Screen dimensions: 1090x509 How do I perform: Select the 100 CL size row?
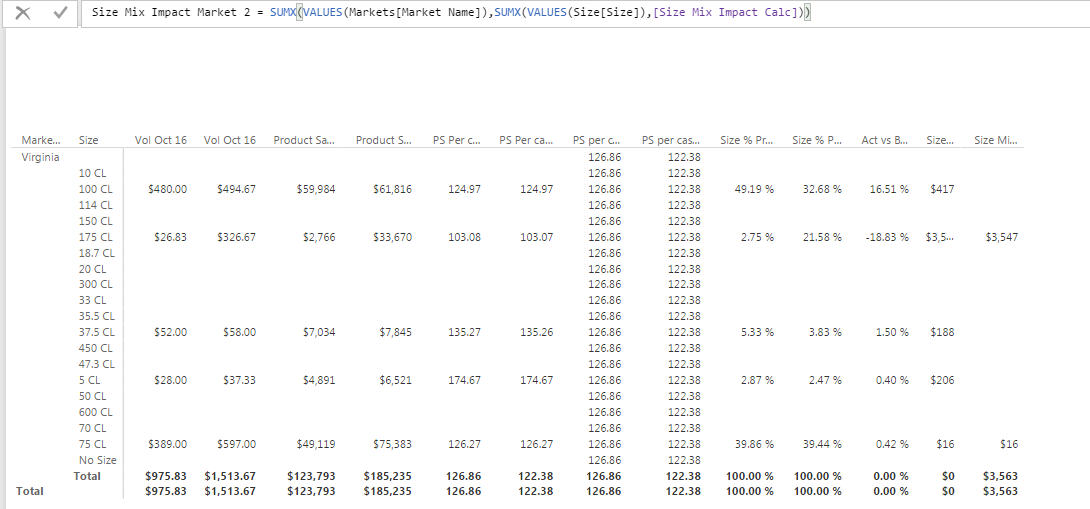(x=95, y=189)
